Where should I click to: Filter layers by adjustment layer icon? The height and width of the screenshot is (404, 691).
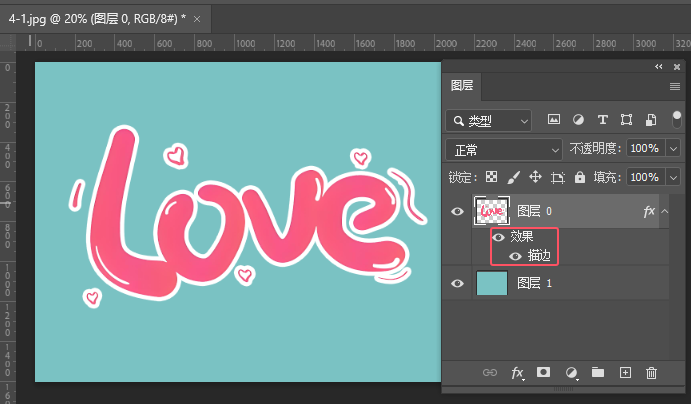coord(578,120)
